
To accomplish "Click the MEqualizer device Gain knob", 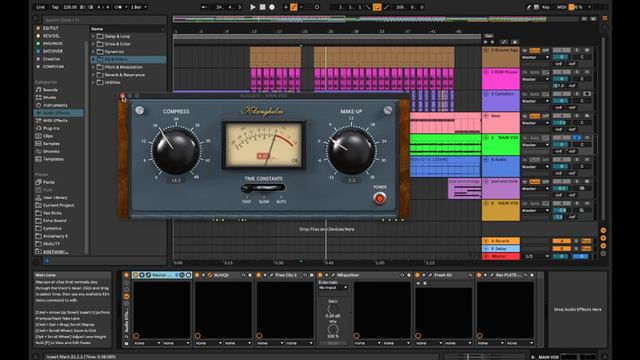I will pyautogui.click(x=333, y=309).
